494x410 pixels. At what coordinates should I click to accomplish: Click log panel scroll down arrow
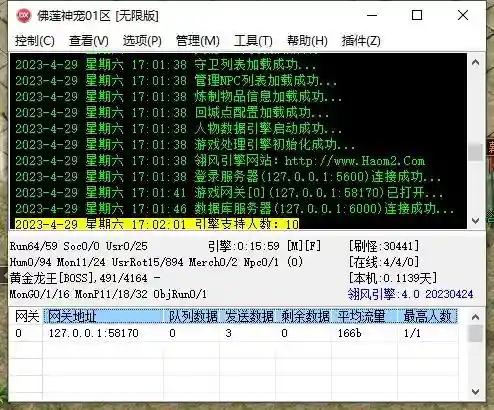(476, 220)
